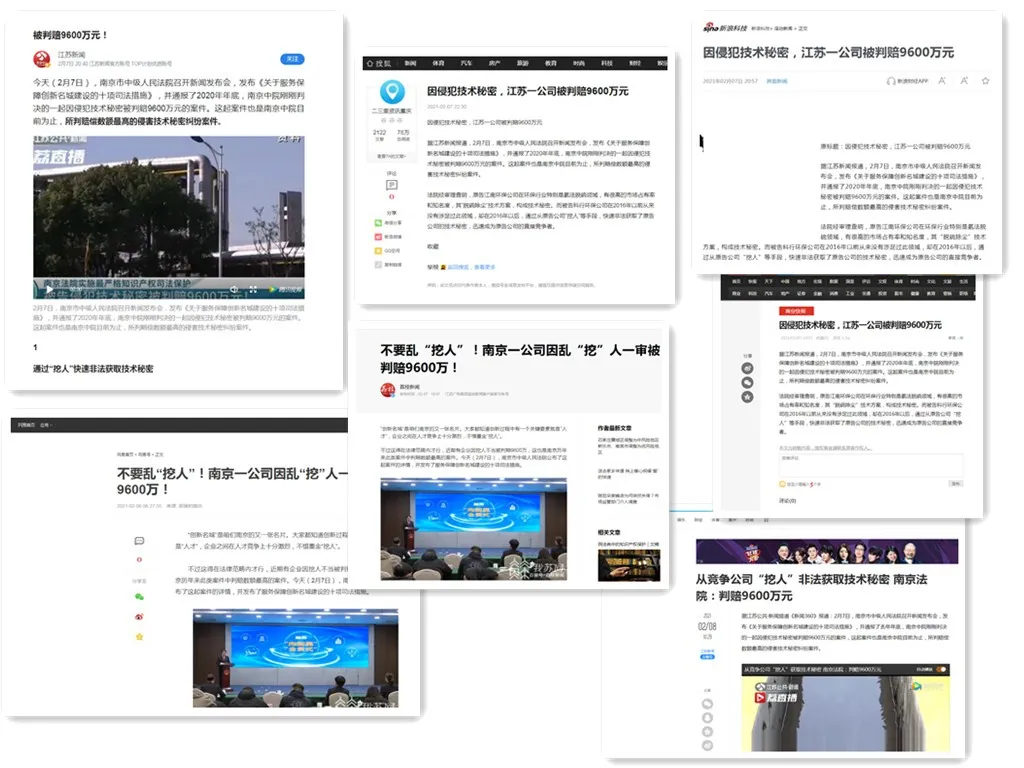Image resolution: width=1024 pixels, height=768 pixels.
Task: Open the speech-bubble comment icon on bottom-left article
Action: (139, 540)
